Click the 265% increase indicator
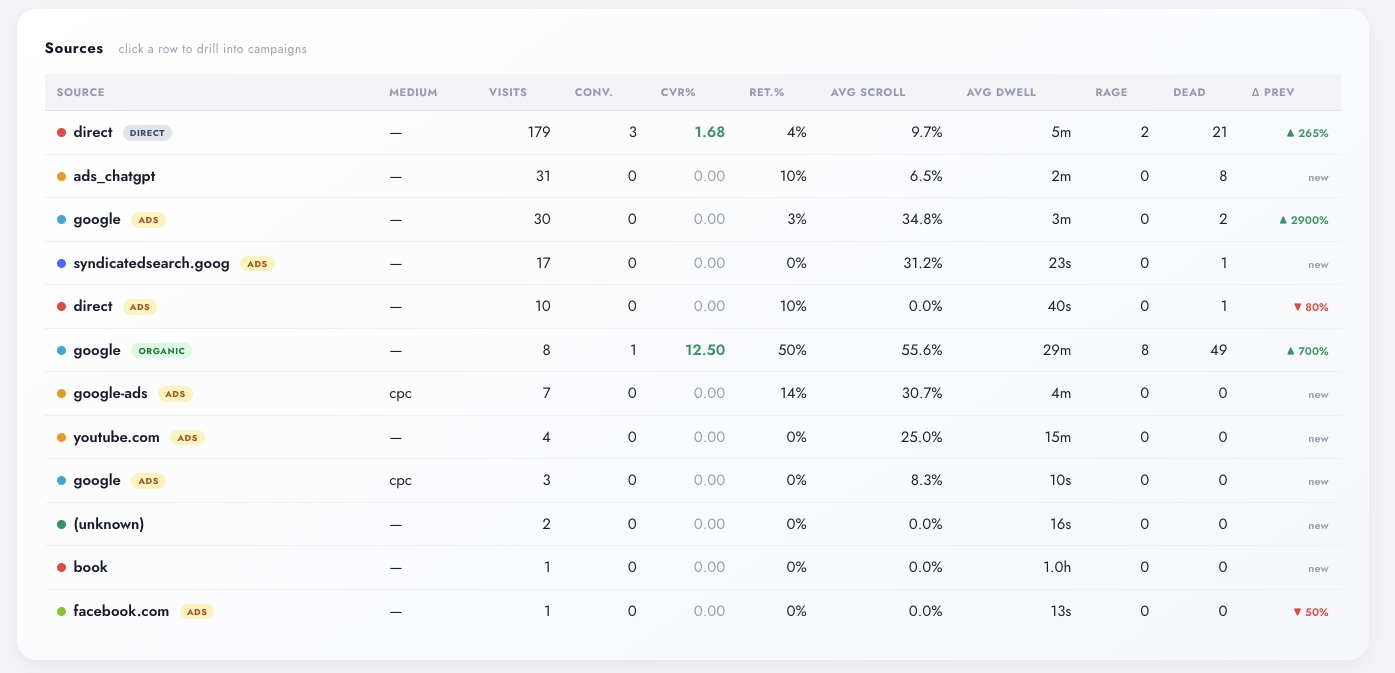The image size is (1395, 673). (1307, 133)
